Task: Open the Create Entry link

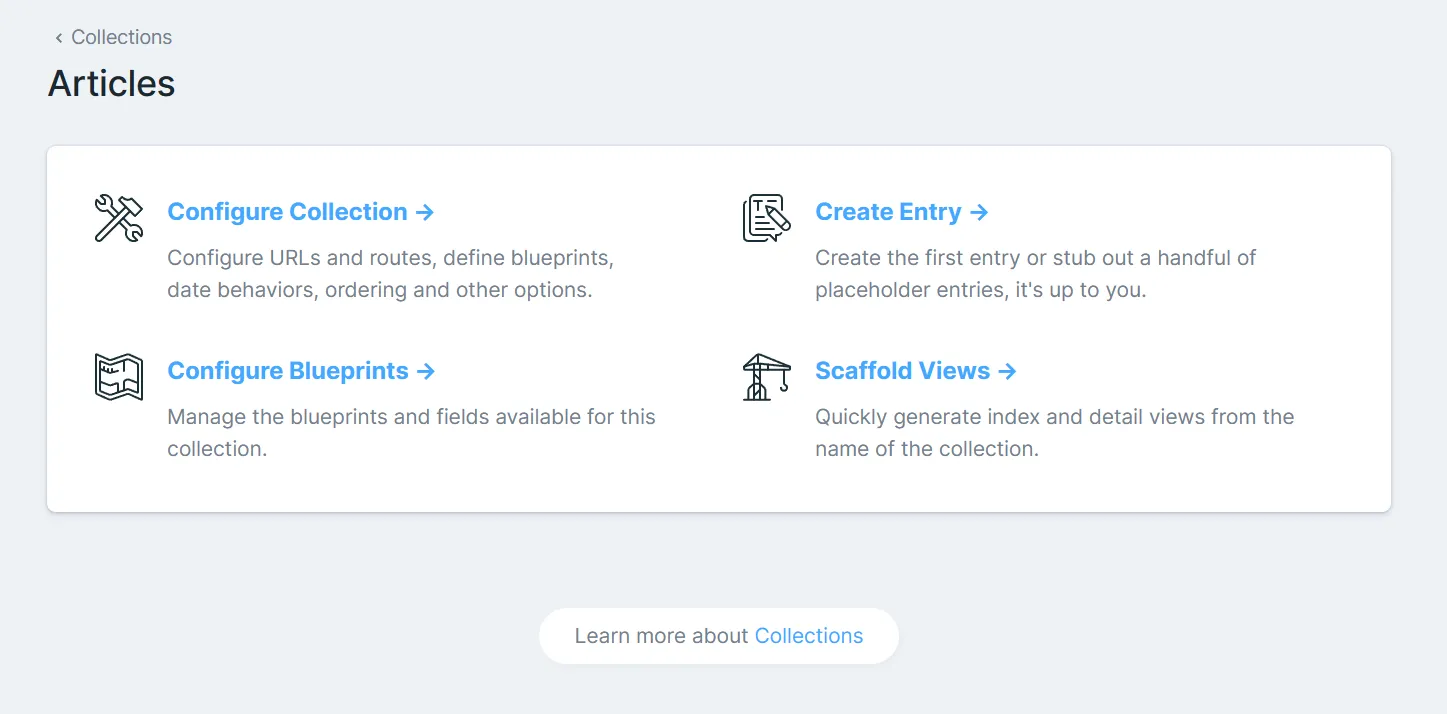Action: tap(888, 212)
